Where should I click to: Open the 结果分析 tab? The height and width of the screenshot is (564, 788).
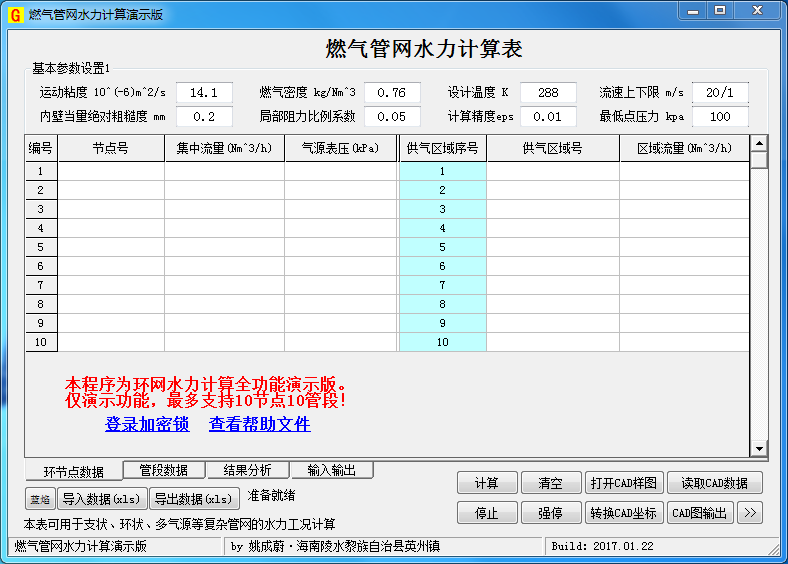coord(247,470)
